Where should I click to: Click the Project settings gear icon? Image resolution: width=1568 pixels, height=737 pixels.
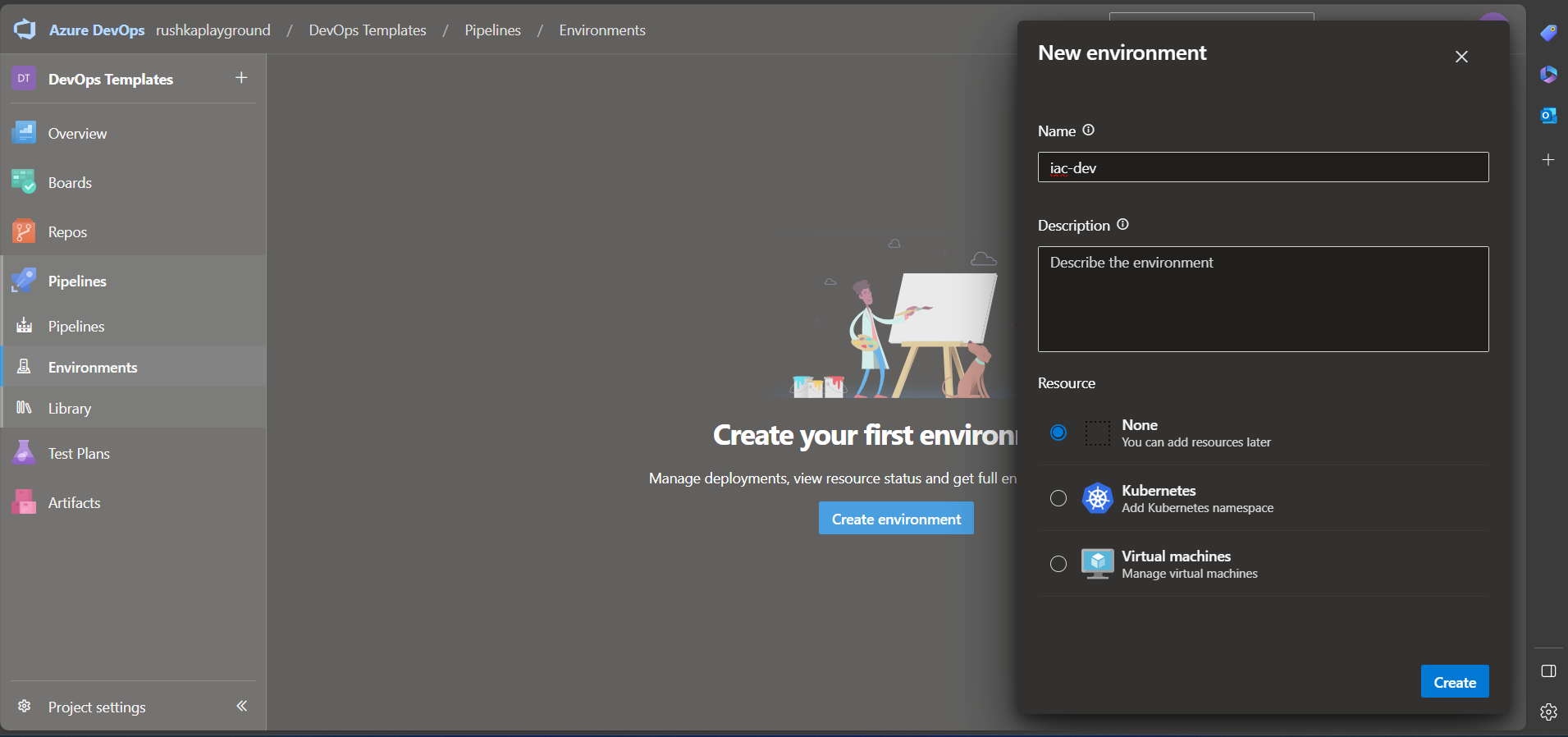(25, 707)
